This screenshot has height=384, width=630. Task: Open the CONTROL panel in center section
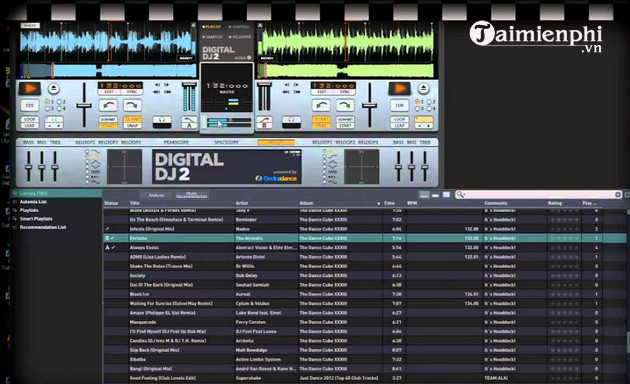pos(239,27)
